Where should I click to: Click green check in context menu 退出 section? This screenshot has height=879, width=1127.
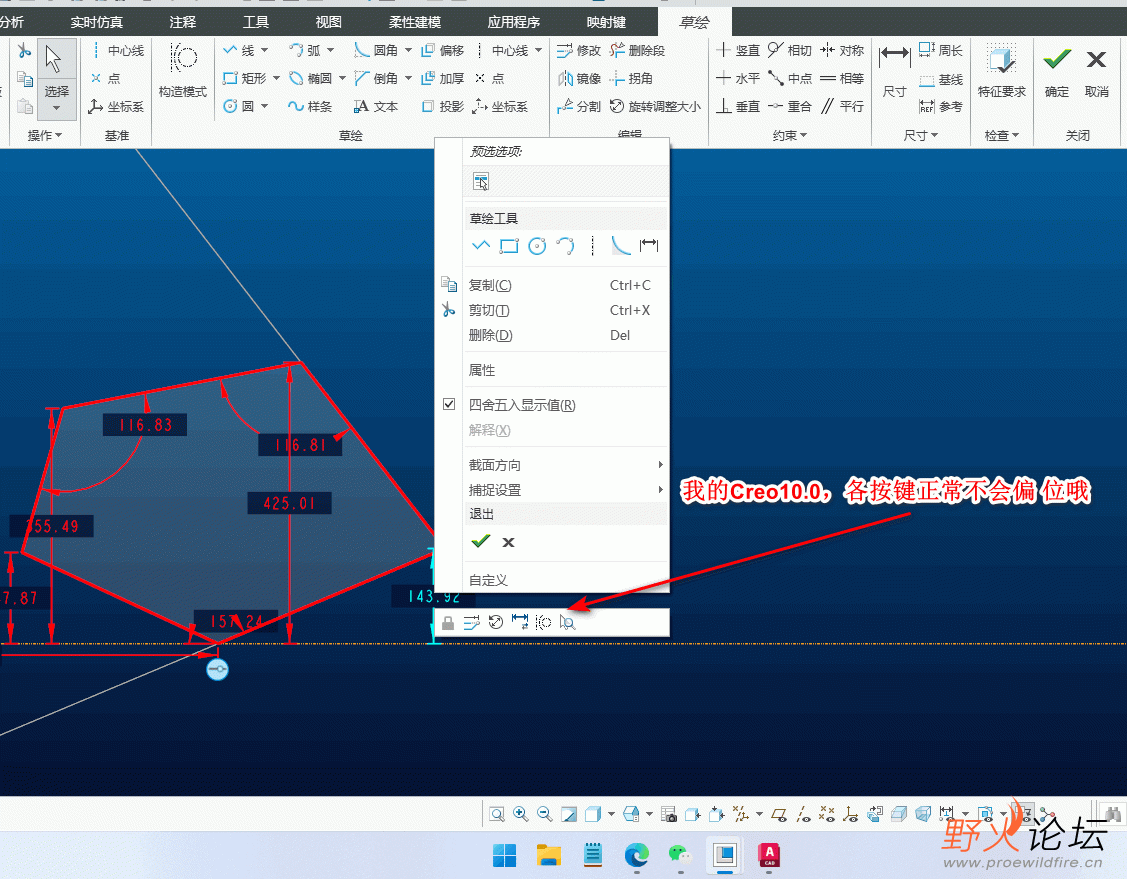point(480,541)
